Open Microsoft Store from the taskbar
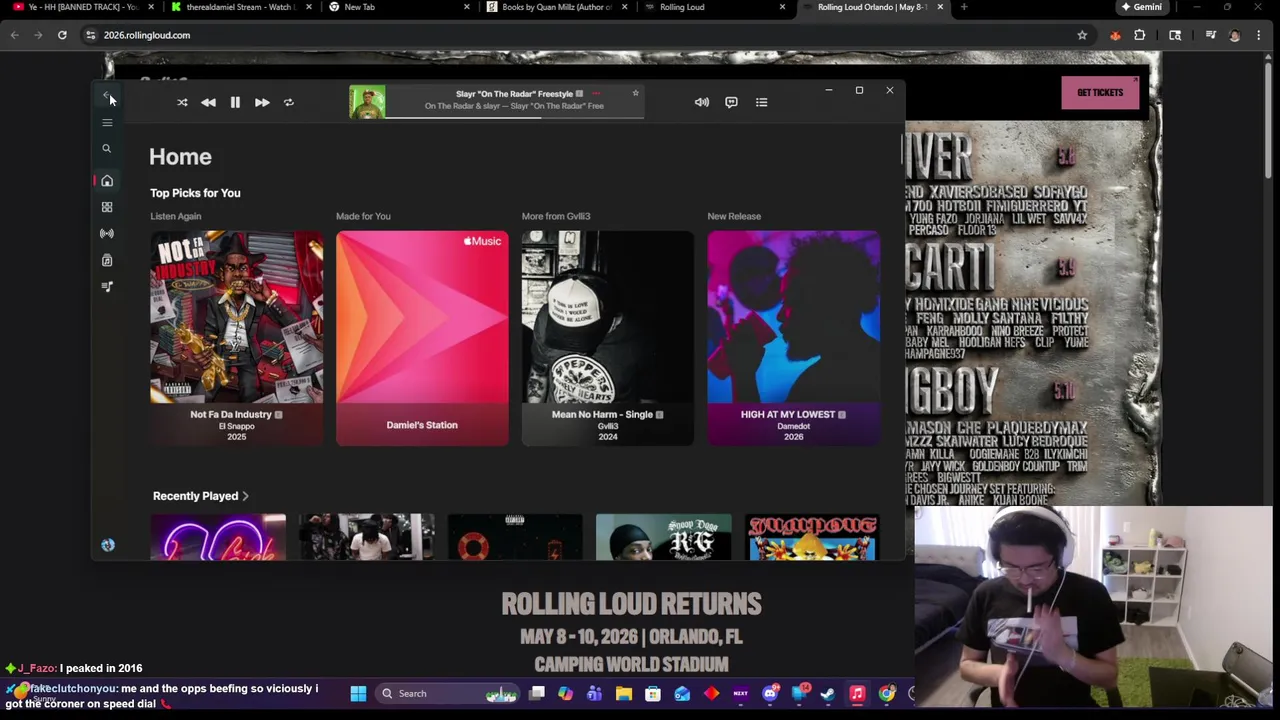Image resolution: width=1280 pixels, height=720 pixels. [x=653, y=693]
